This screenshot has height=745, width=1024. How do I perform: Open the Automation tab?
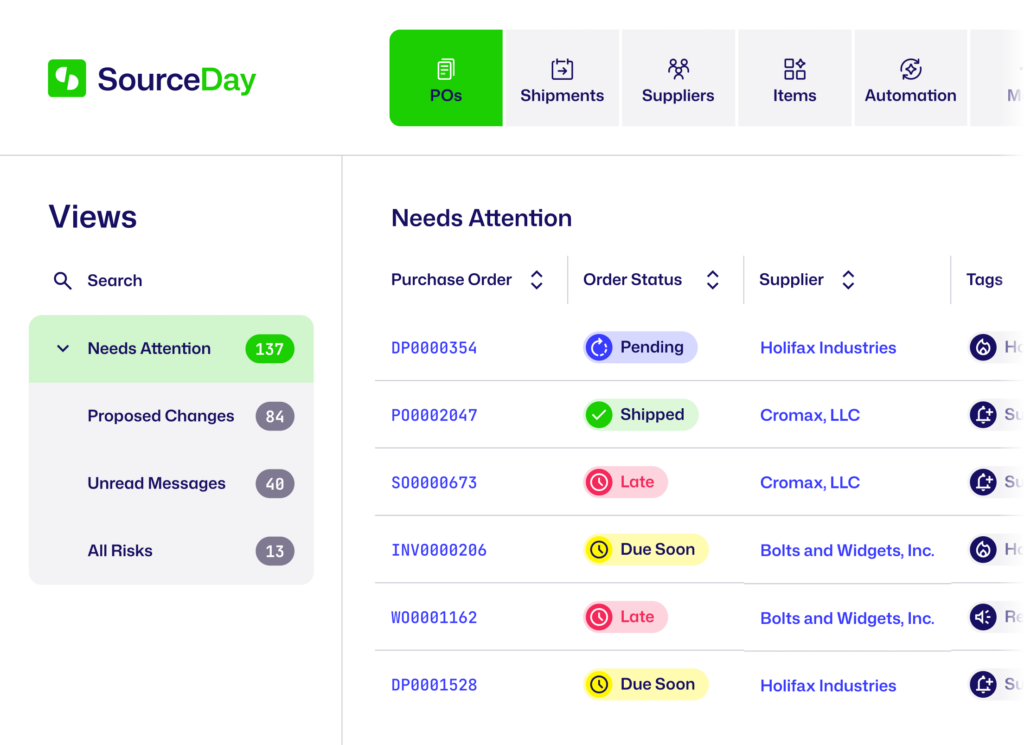pos(910,78)
